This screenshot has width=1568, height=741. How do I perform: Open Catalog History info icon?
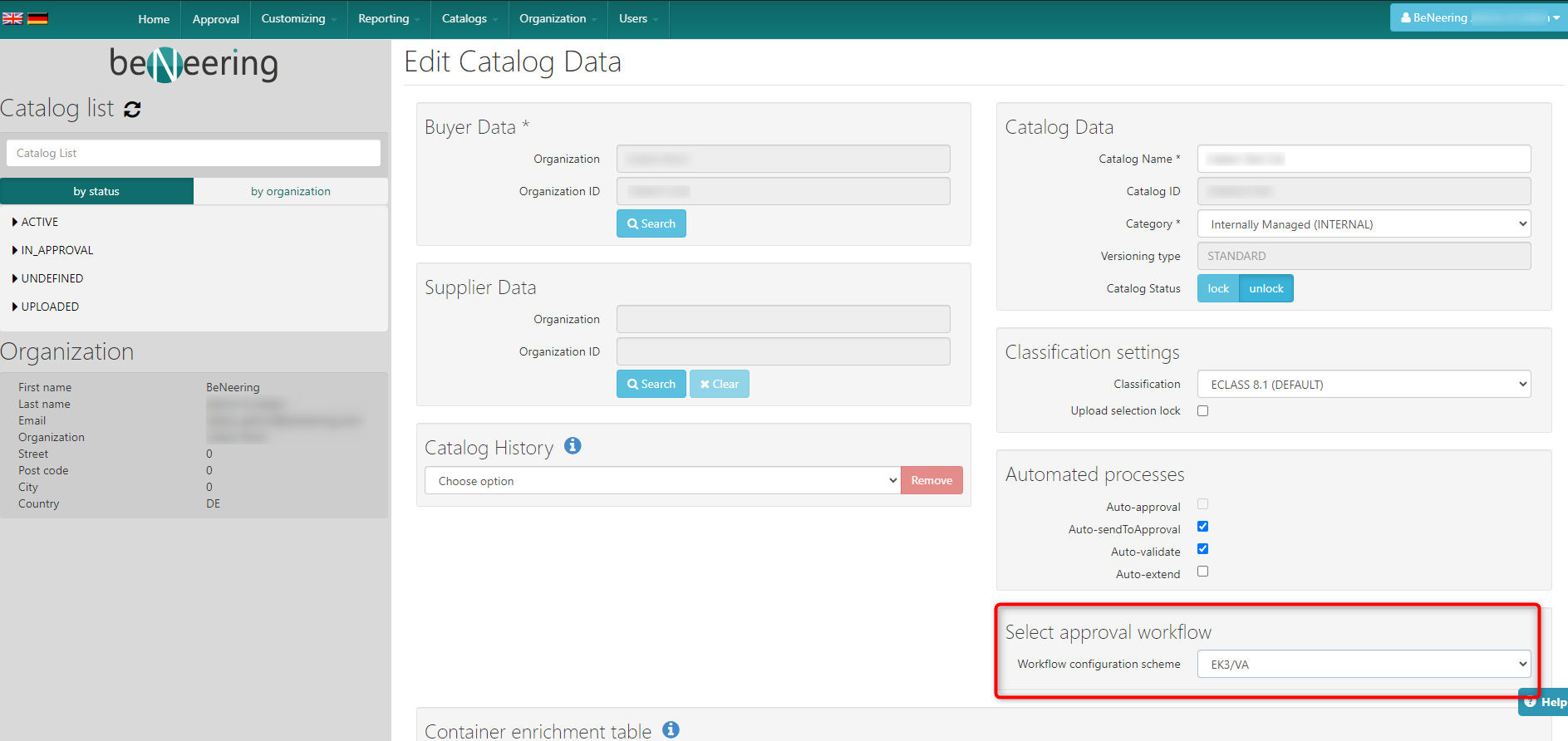point(573,446)
